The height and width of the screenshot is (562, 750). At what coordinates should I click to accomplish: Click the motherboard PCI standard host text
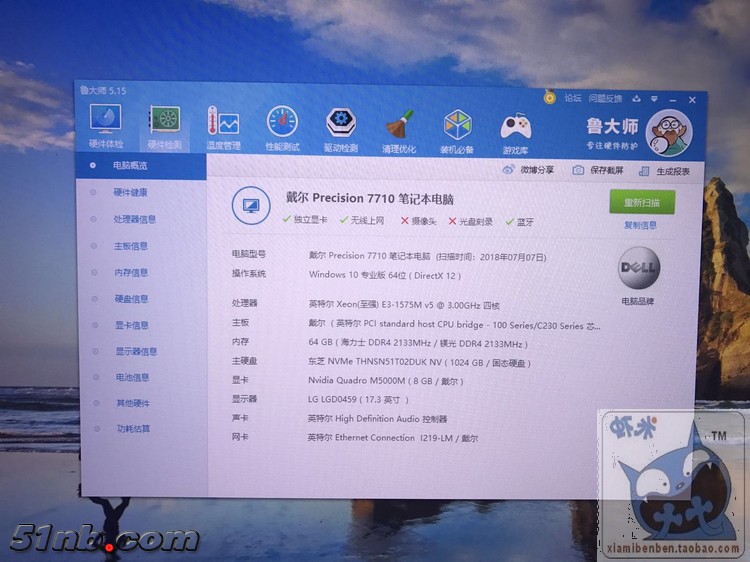(454, 324)
